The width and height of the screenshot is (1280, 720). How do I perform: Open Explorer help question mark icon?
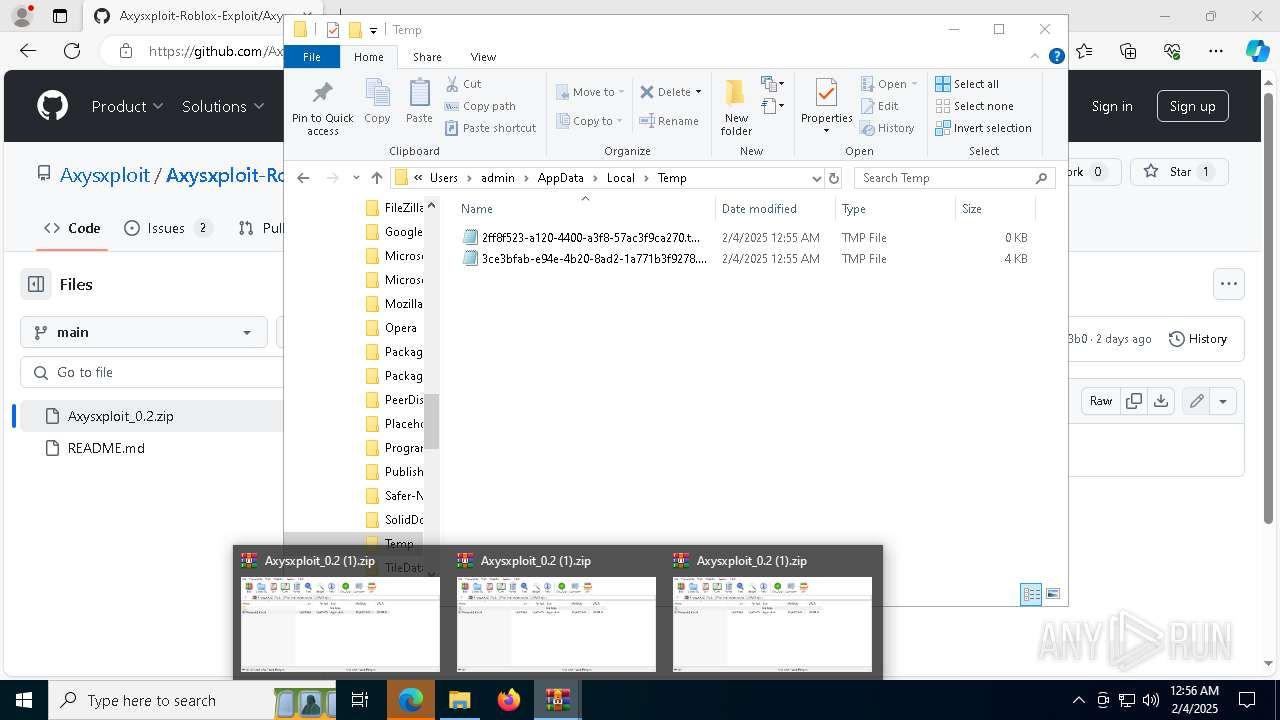1056,57
